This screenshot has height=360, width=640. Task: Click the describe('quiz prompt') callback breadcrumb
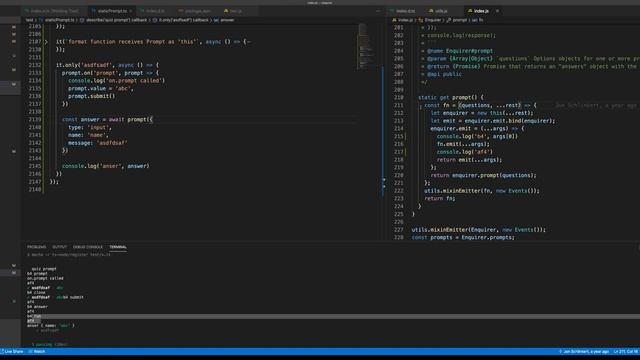113,20
